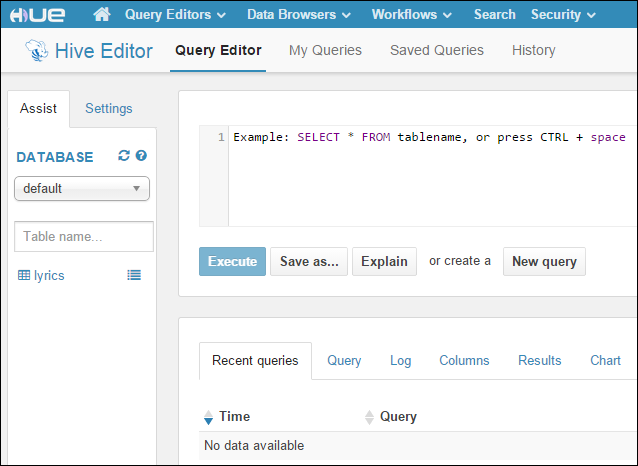
Task: Click inside the query editor text area
Action: tap(432, 176)
